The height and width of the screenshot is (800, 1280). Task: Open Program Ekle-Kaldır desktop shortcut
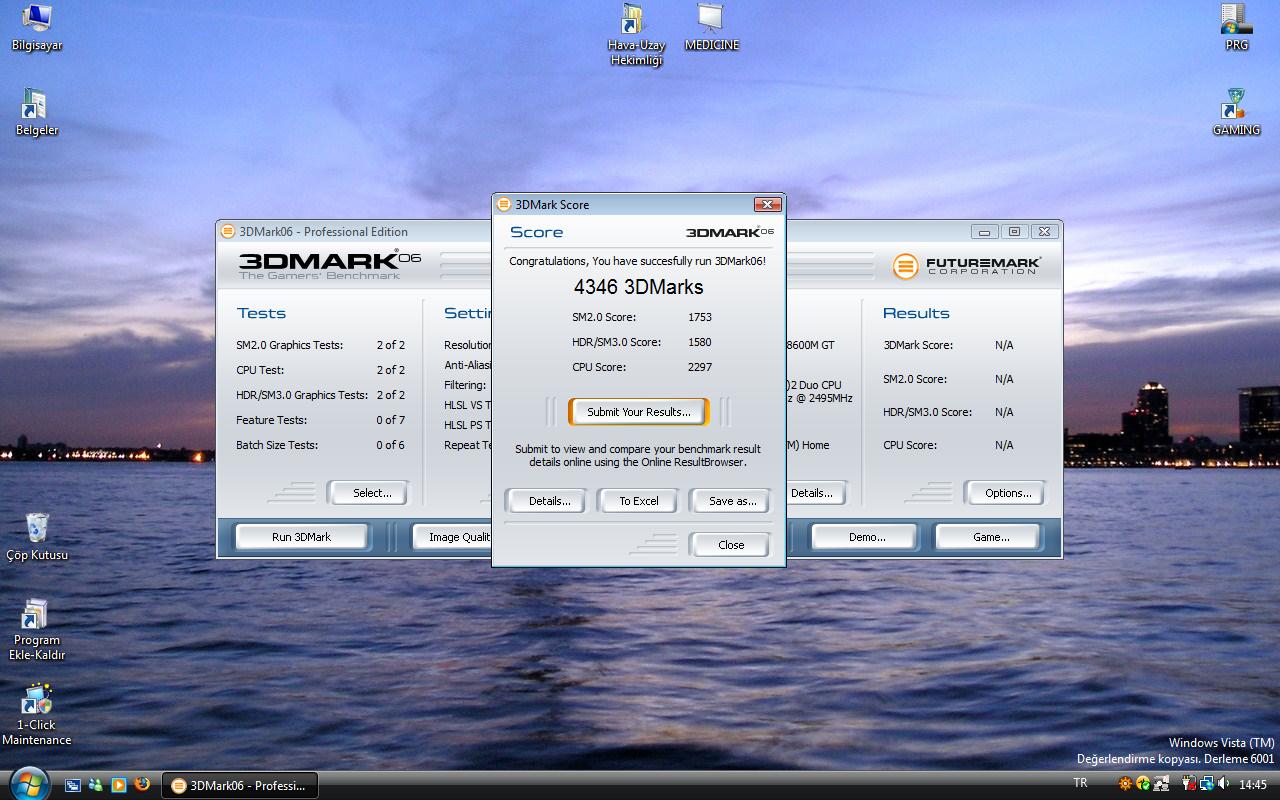(x=37, y=629)
